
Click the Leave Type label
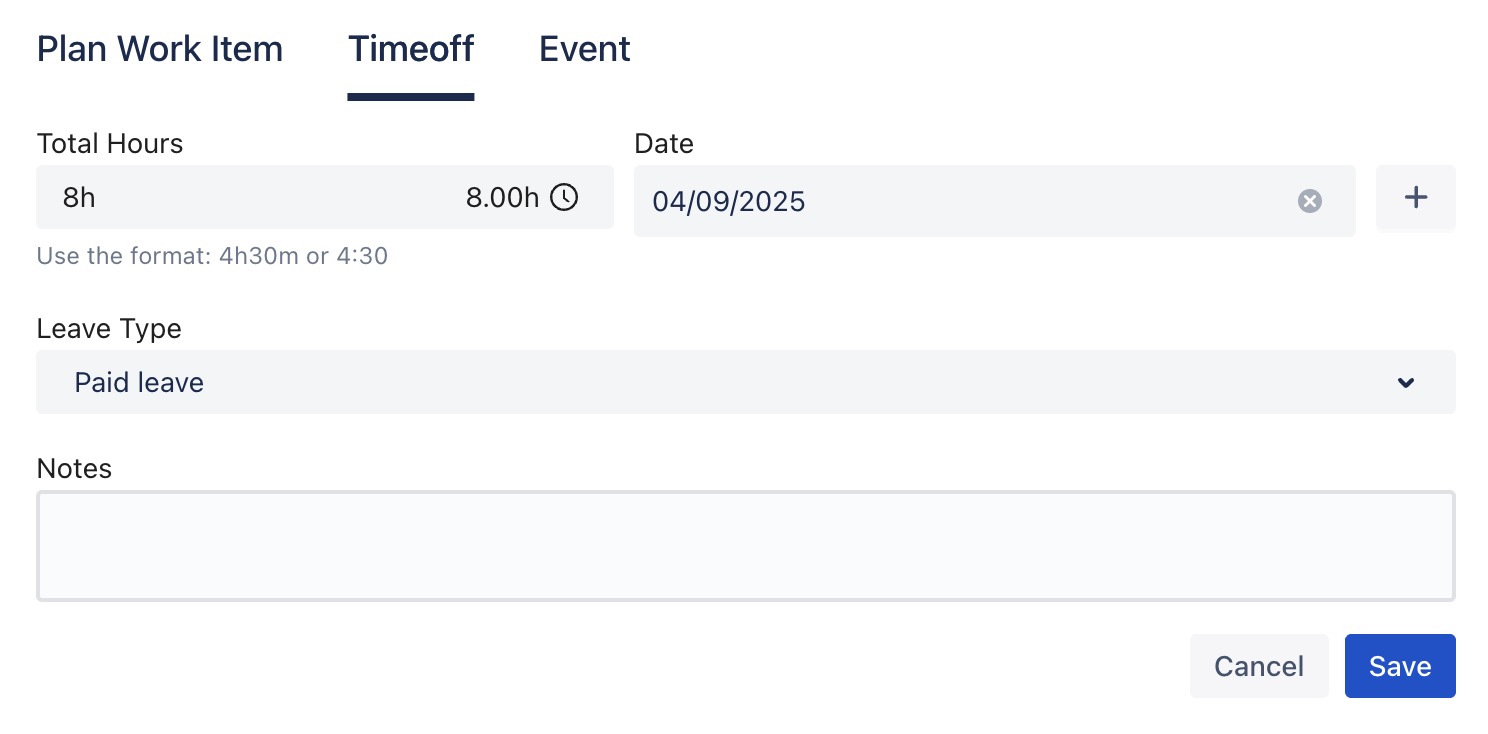(x=109, y=328)
